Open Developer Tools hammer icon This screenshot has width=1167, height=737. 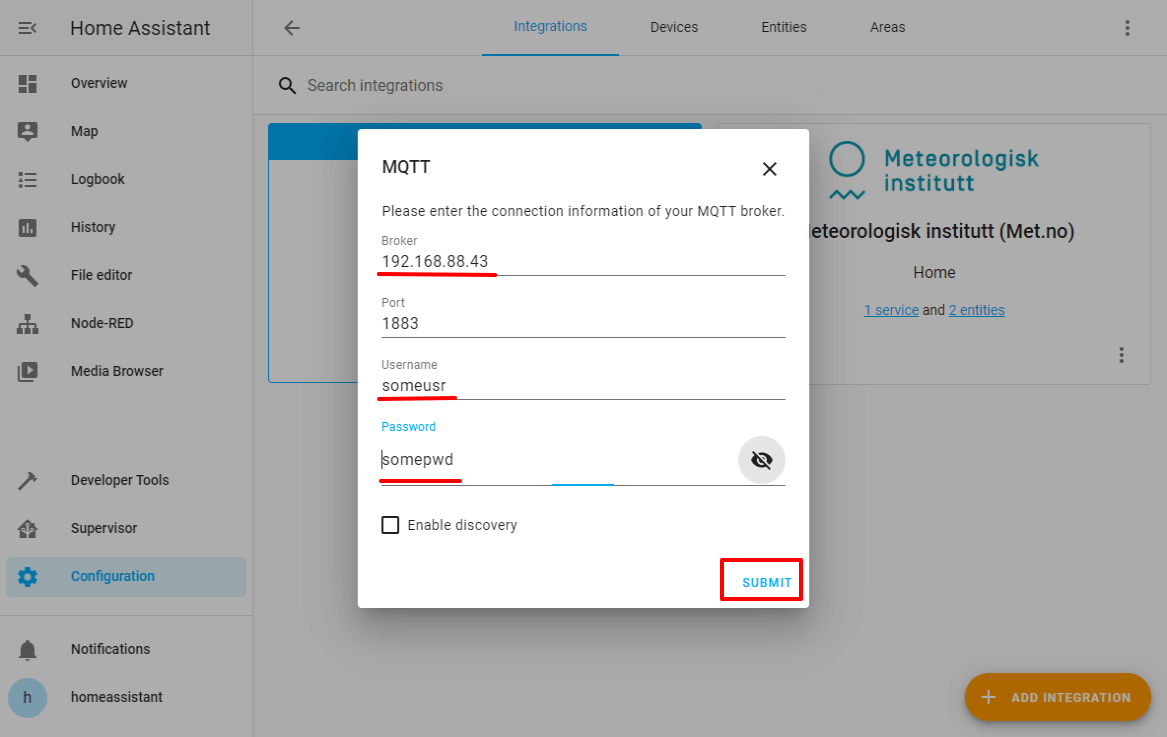(x=28, y=481)
